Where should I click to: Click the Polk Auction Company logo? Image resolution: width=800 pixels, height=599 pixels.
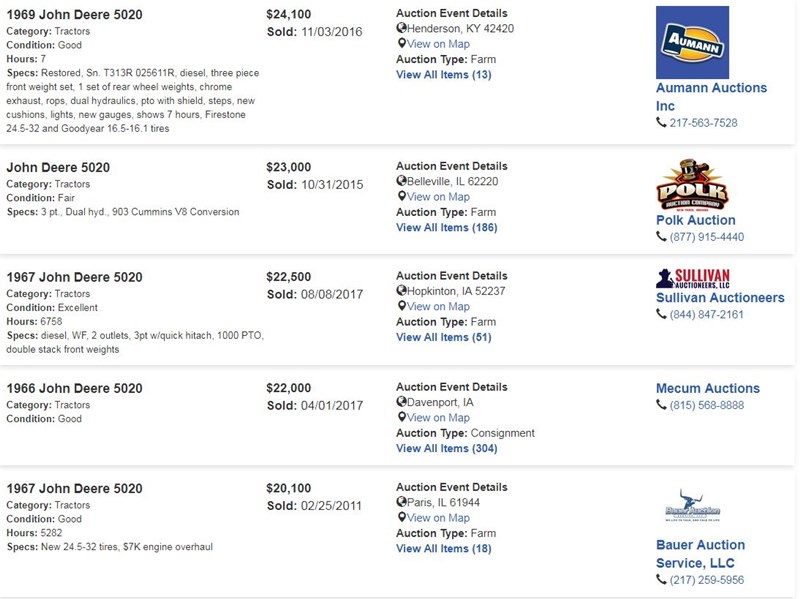tap(692, 185)
